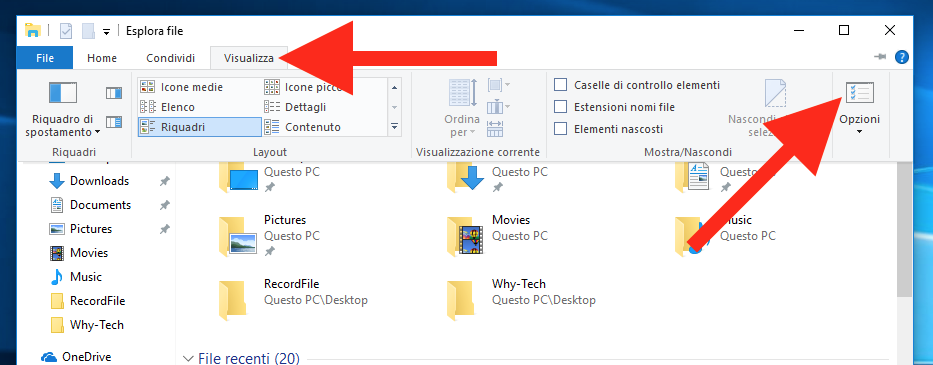This screenshot has width=933, height=365.
Task: Click the Downloads pin icon in sidebar
Action: pos(165,181)
